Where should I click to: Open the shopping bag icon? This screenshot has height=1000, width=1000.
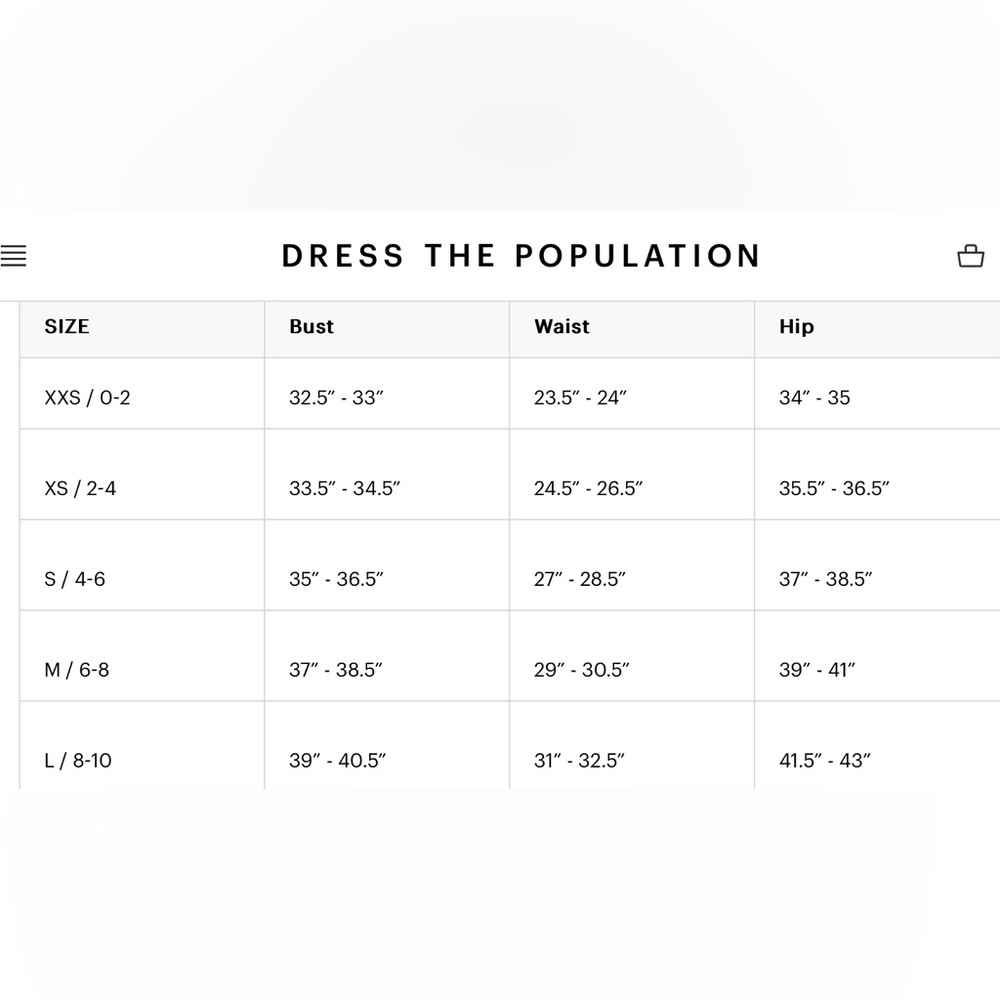tap(971, 256)
